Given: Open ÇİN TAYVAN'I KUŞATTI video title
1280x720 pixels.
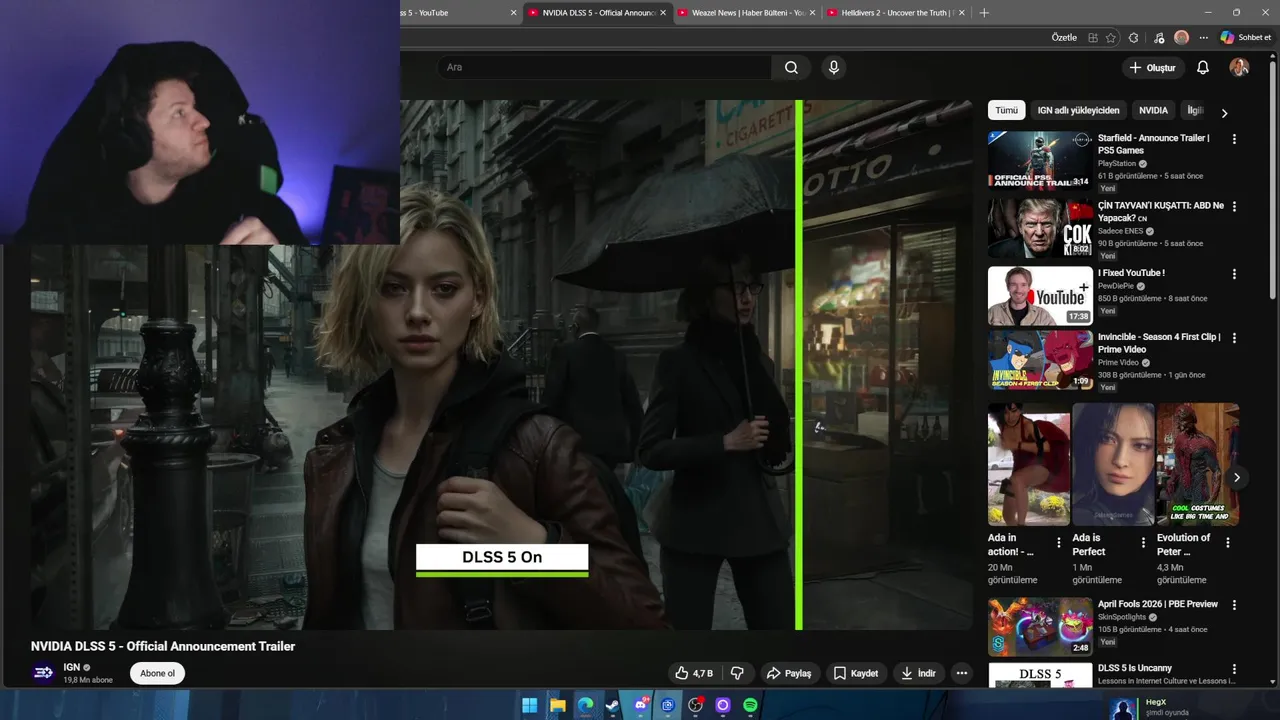Looking at the screenshot, I should click(1160, 211).
